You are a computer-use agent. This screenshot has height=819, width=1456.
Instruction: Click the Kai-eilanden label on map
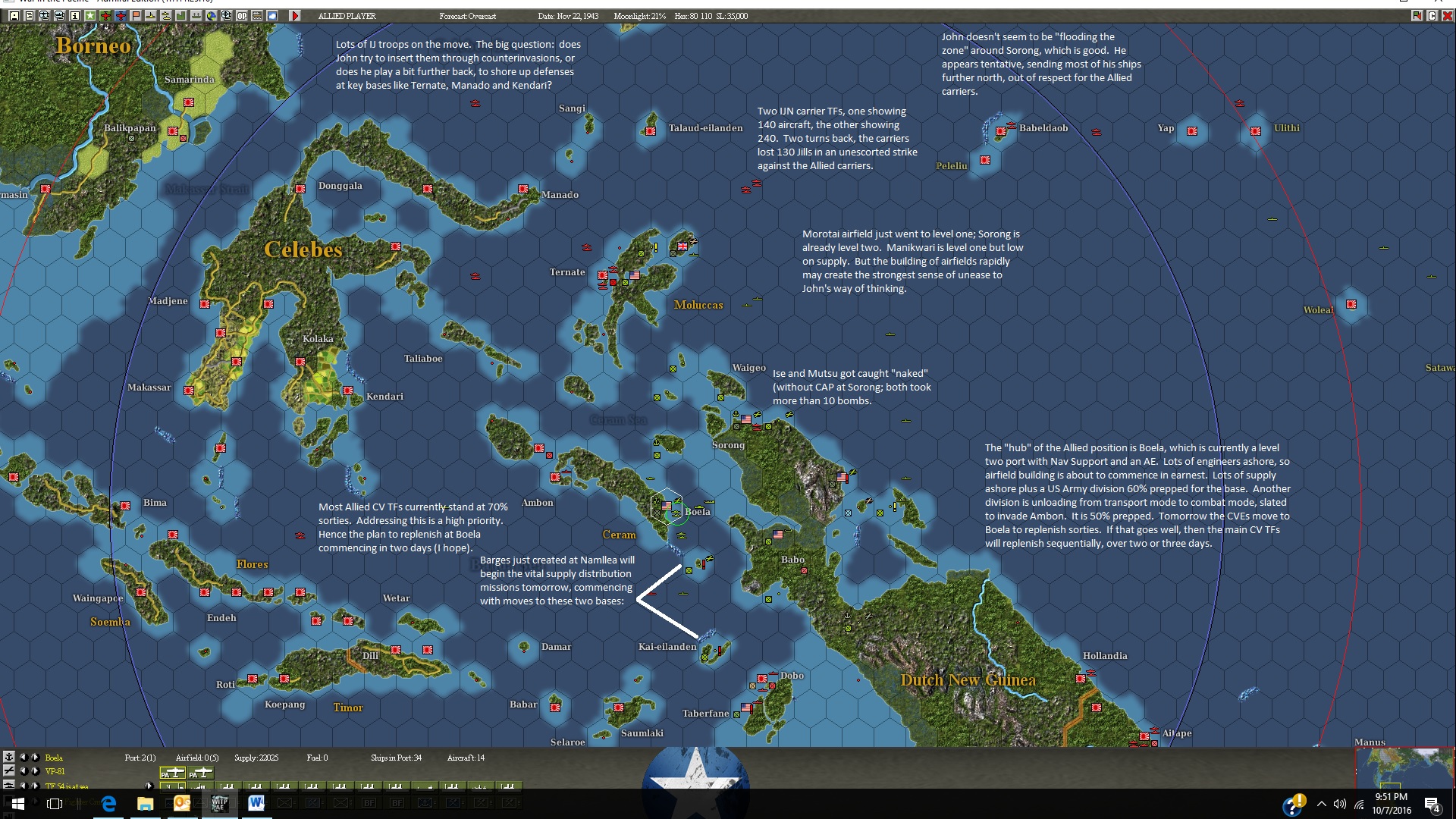click(667, 647)
